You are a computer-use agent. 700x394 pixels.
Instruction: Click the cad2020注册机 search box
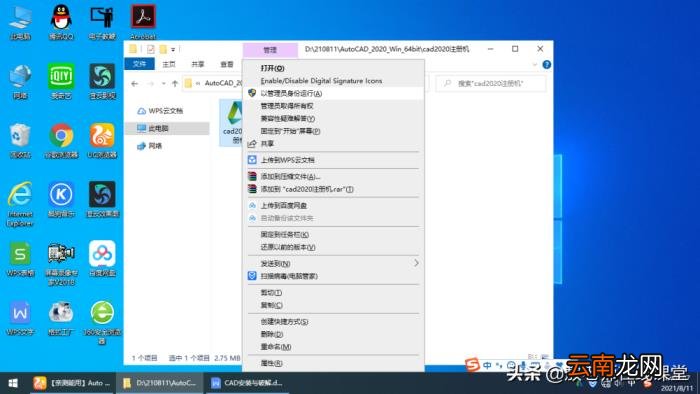pyautogui.click(x=491, y=83)
